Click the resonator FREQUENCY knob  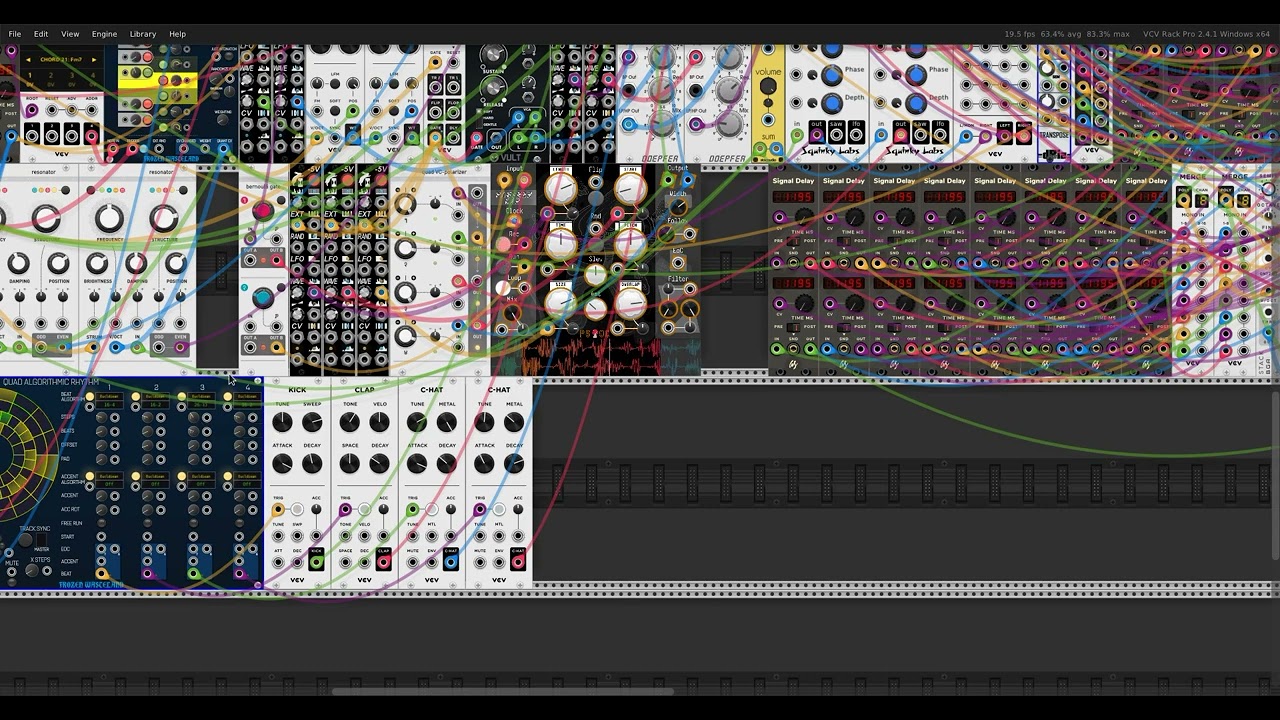(109, 217)
